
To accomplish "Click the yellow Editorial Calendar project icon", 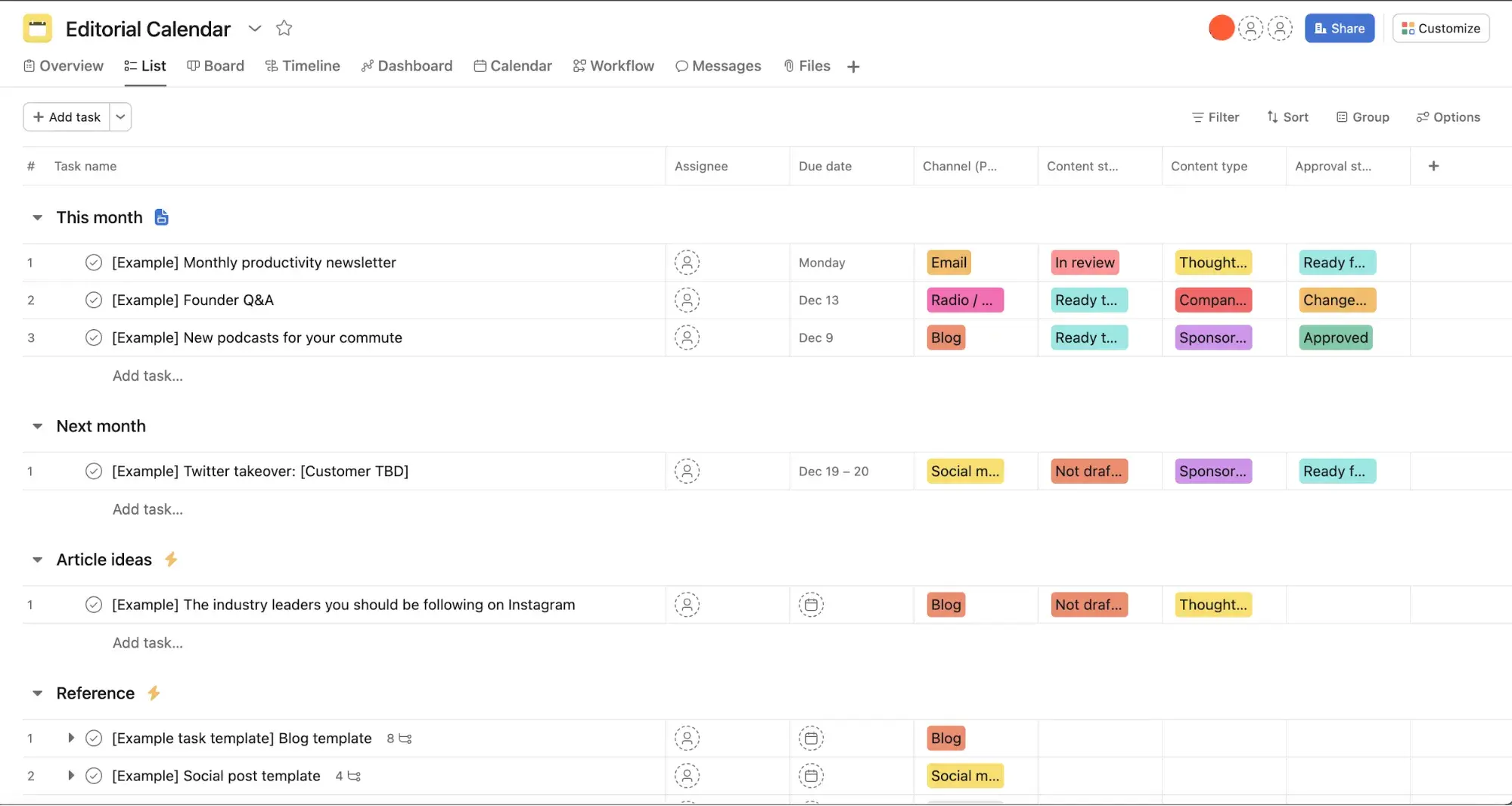I will click(37, 28).
